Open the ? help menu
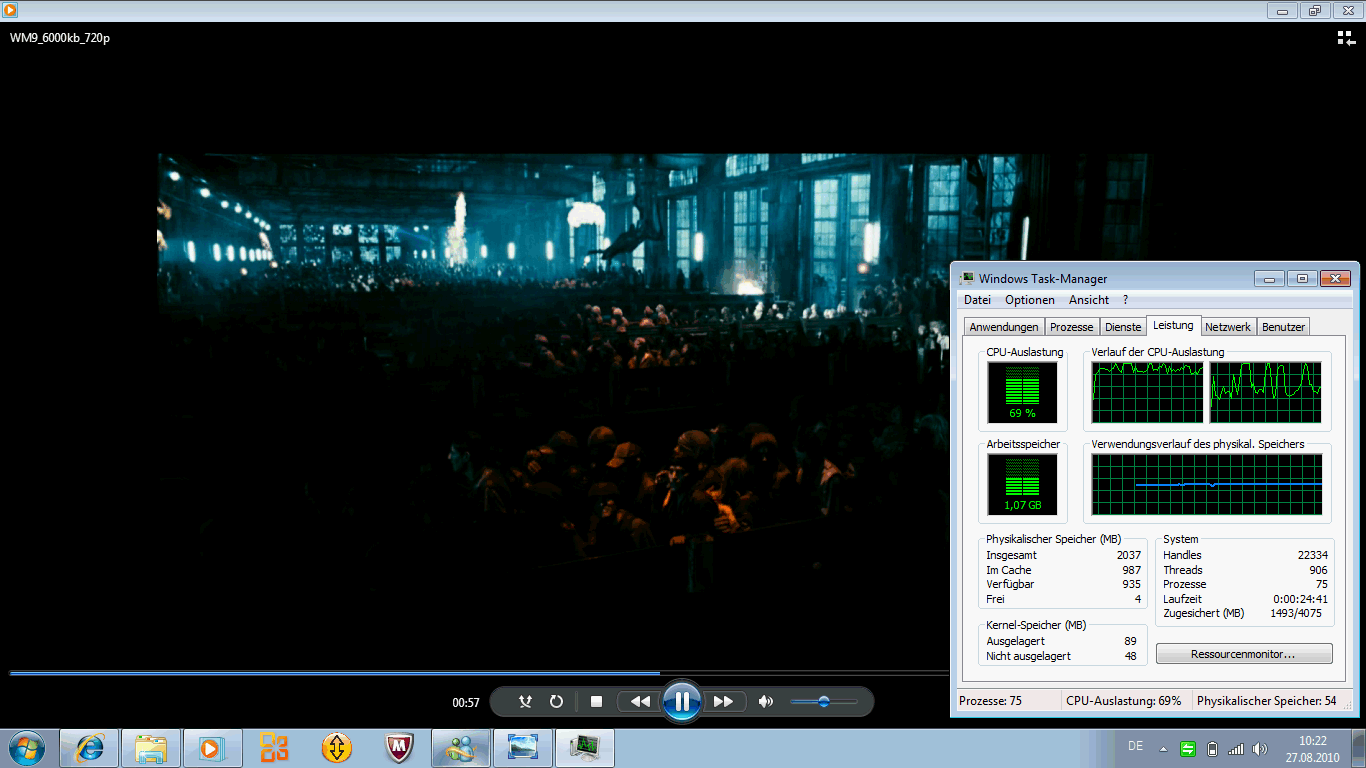This screenshot has width=1366, height=768. coord(1125,300)
